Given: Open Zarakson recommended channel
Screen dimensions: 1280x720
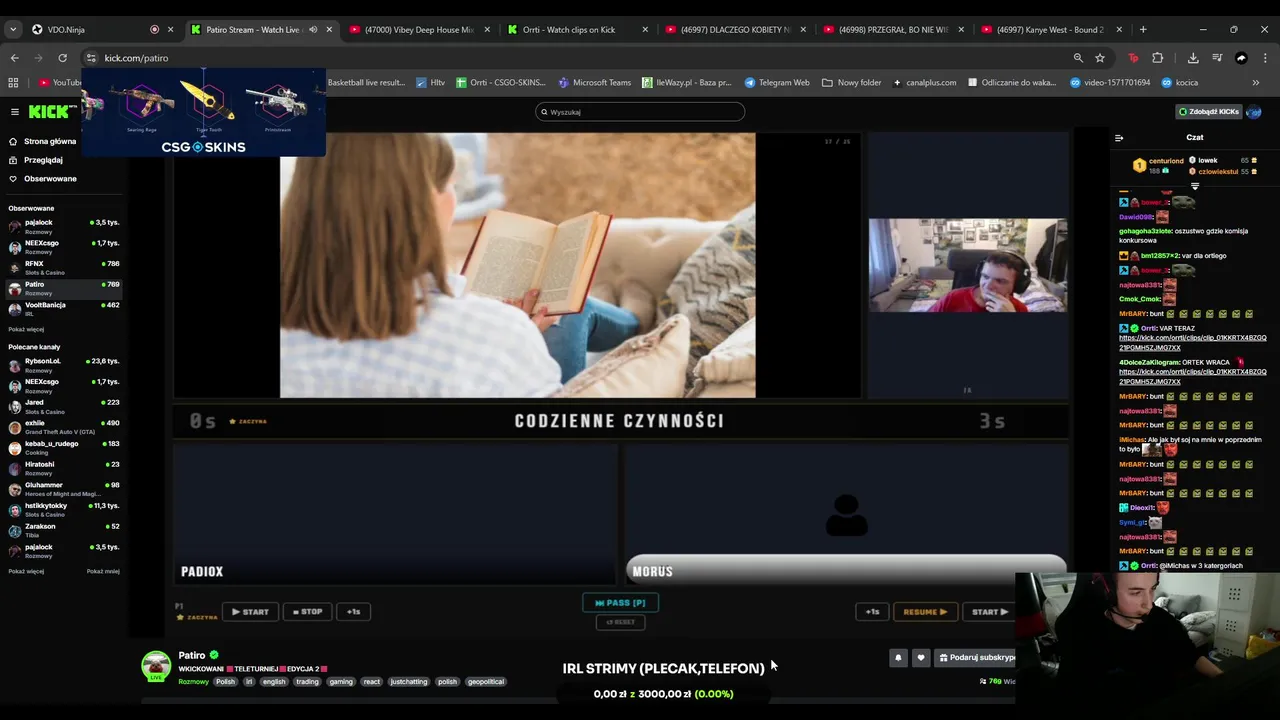Looking at the screenshot, I should tap(63, 530).
